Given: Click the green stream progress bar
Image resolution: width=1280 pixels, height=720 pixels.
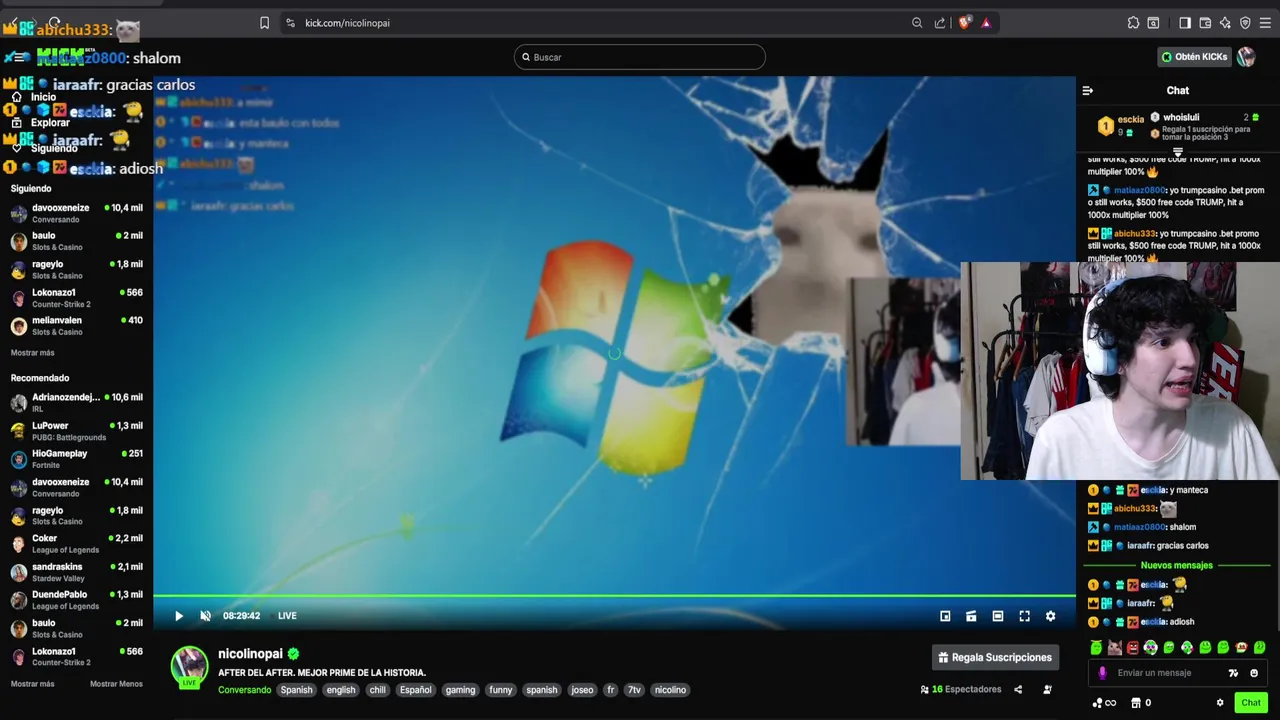Looking at the screenshot, I should [x=614, y=596].
